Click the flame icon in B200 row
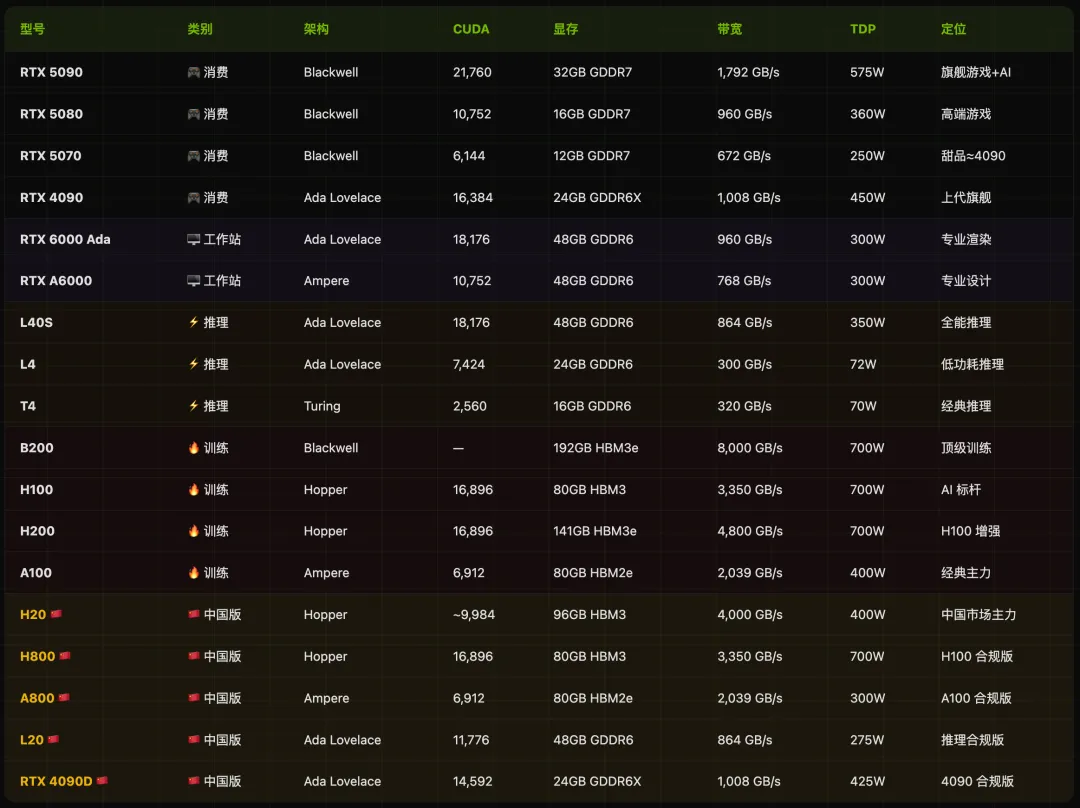Image resolution: width=1080 pixels, height=808 pixels. point(194,448)
